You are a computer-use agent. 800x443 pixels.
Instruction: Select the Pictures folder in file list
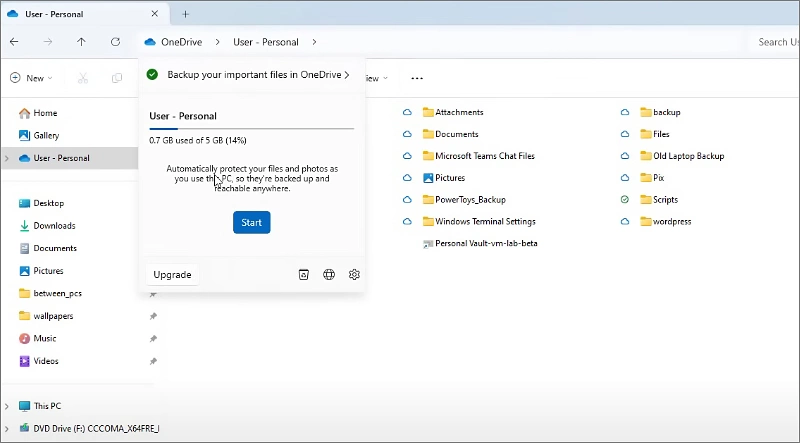tap(444, 178)
